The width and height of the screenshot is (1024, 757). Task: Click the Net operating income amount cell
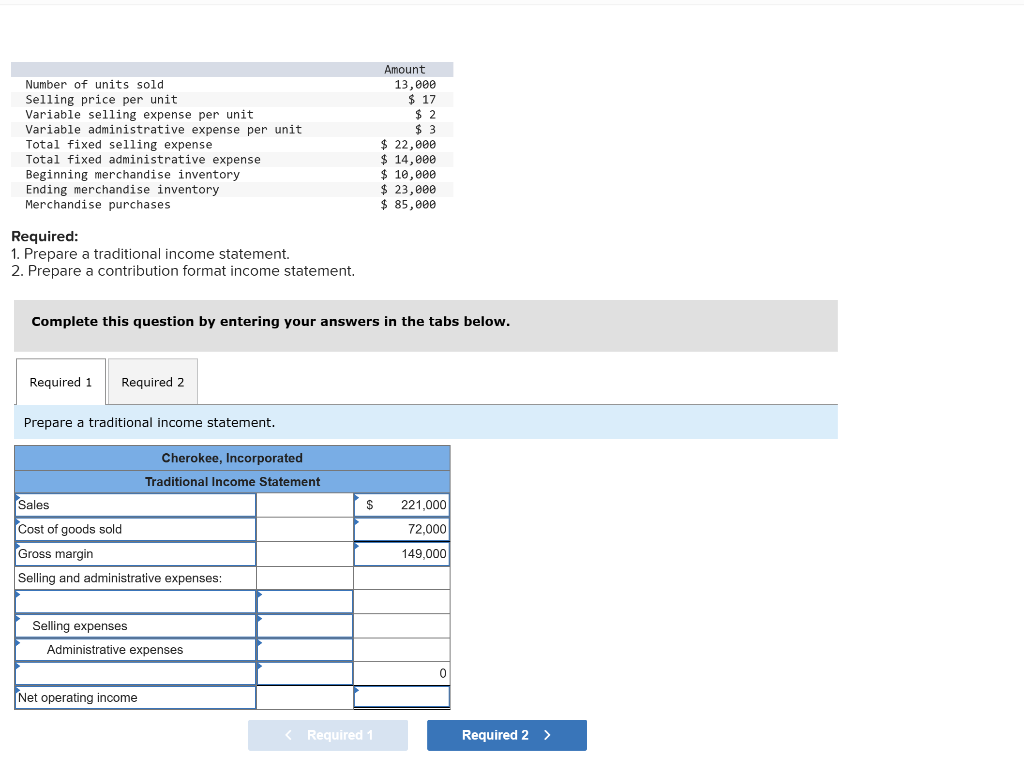click(402, 697)
